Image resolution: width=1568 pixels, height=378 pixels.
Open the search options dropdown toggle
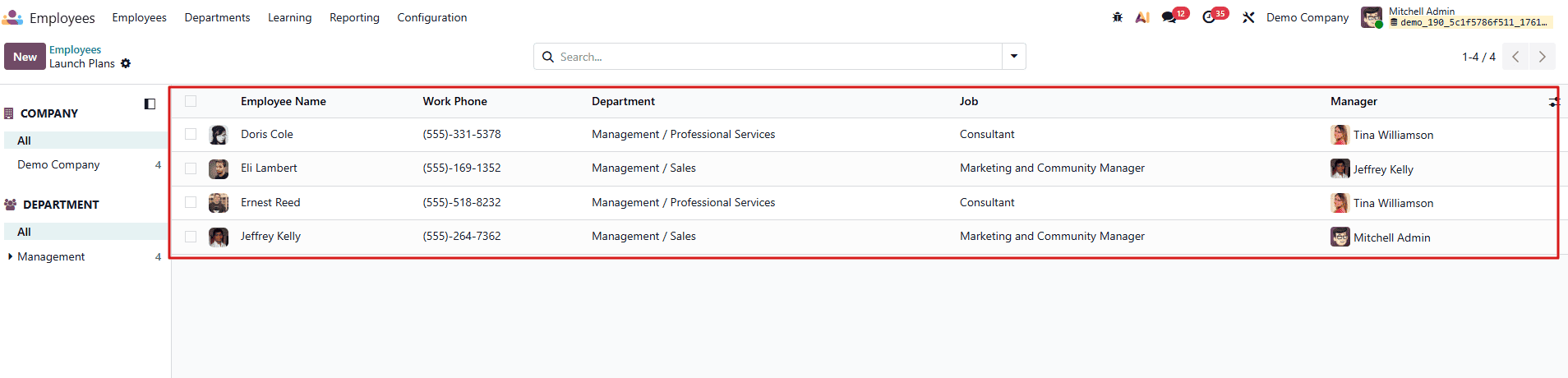coord(1014,57)
